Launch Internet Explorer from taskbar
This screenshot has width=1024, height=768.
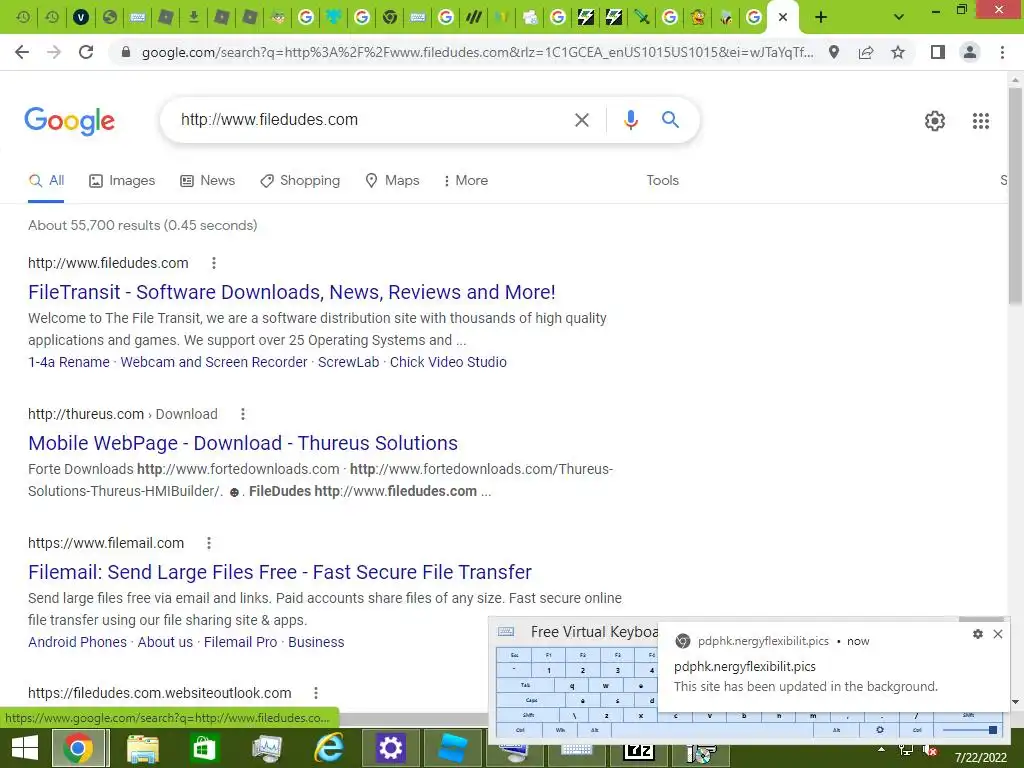[328, 748]
